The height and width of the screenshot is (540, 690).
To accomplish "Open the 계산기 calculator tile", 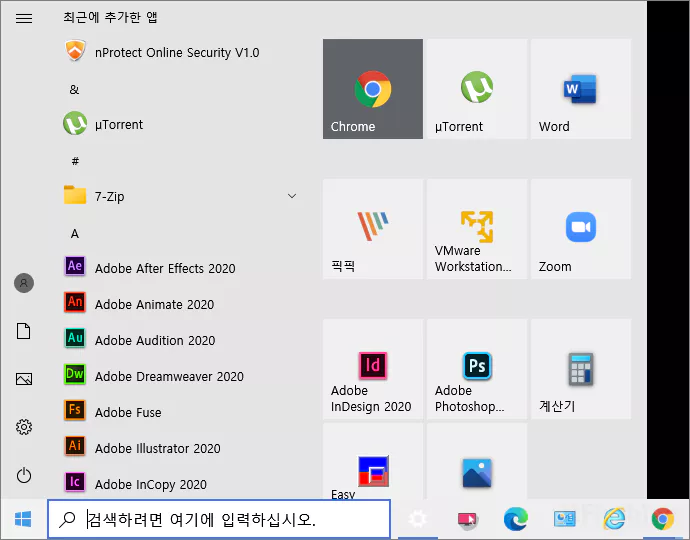I will pyautogui.click(x=581, y=369).
